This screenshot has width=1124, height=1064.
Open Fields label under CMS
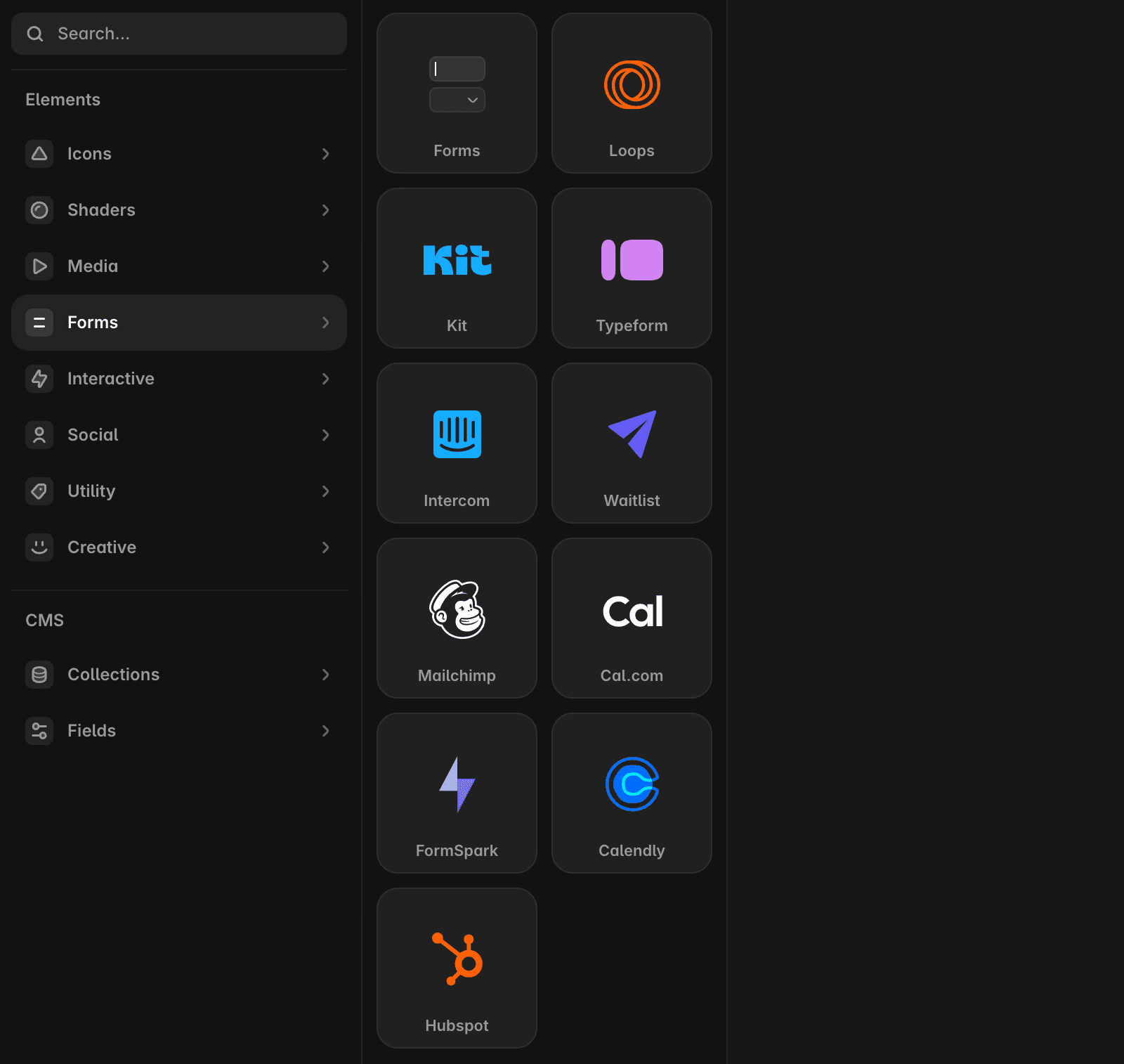tap(91, 731)
